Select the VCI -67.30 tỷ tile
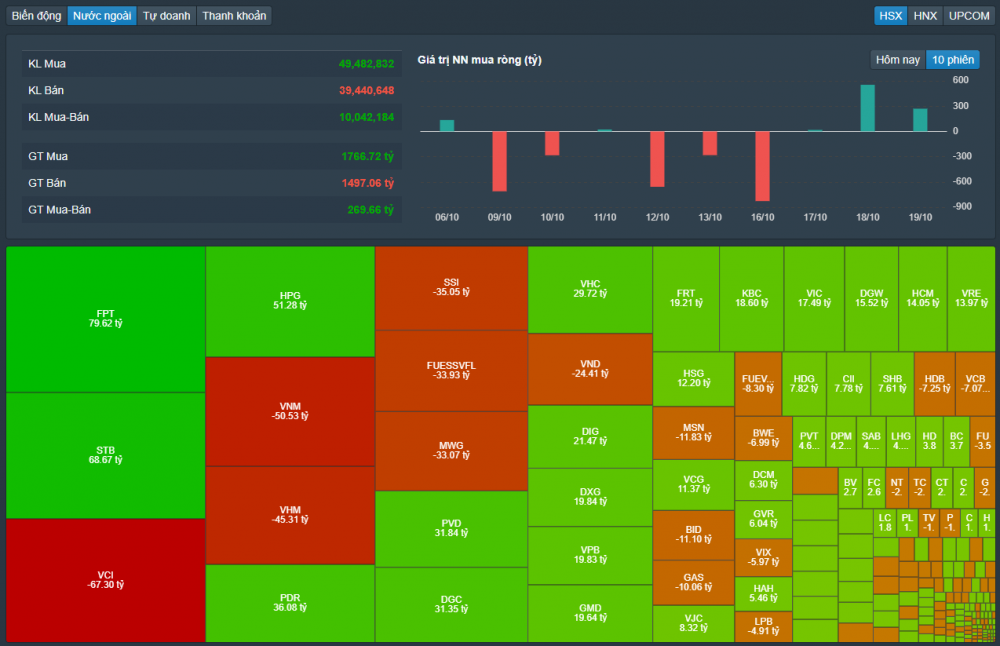This screenshot has width=1000, height=646. 106,580
